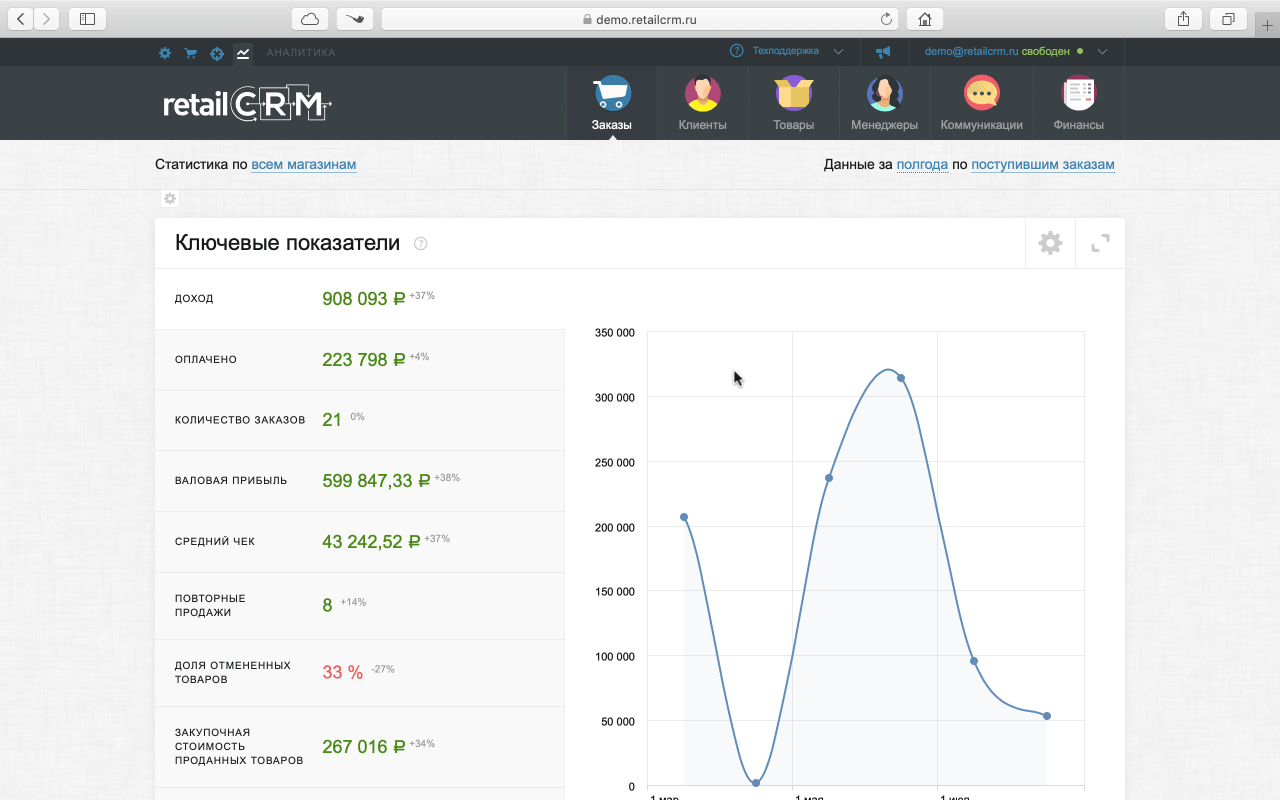Expand Ключевые показатели widget to fullscreen
The width and height of the screenshot is (1280, 800).
[x=1100, y=243]
